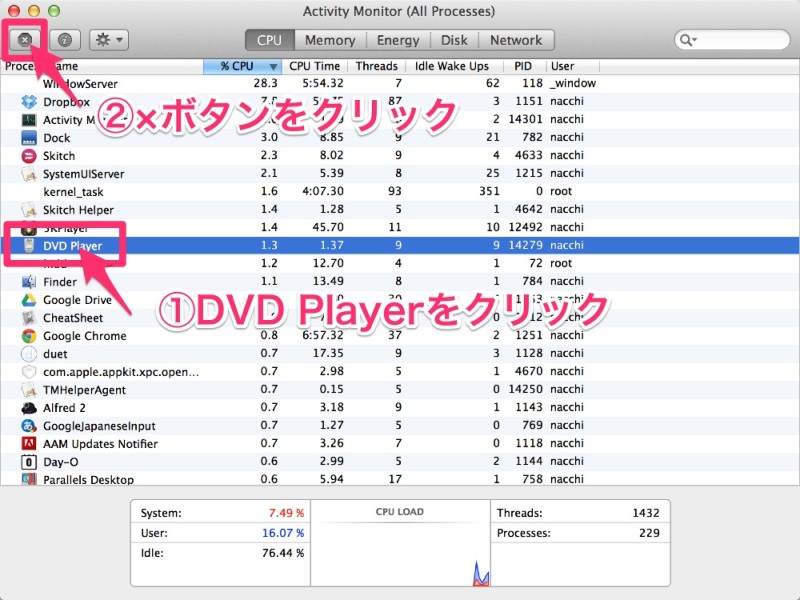Click the TMHelperAgent icon
The height and width of the screenshot is (600, 800).
coord(29,390)
